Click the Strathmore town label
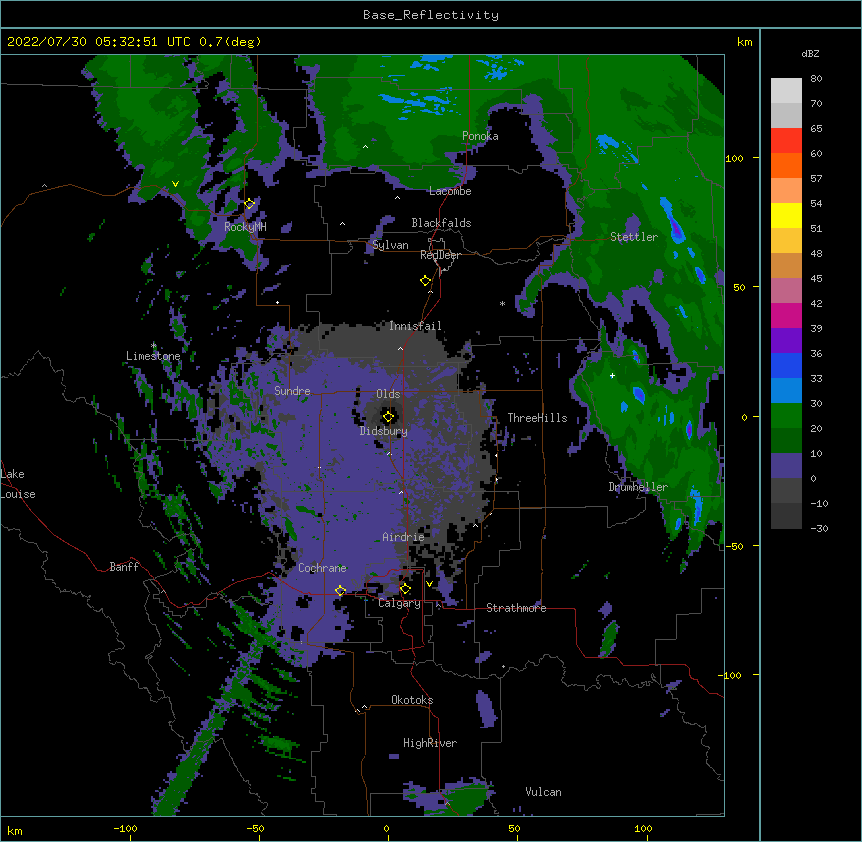The height and width of the screenshot is (842, 862). (x=516, y=608)
